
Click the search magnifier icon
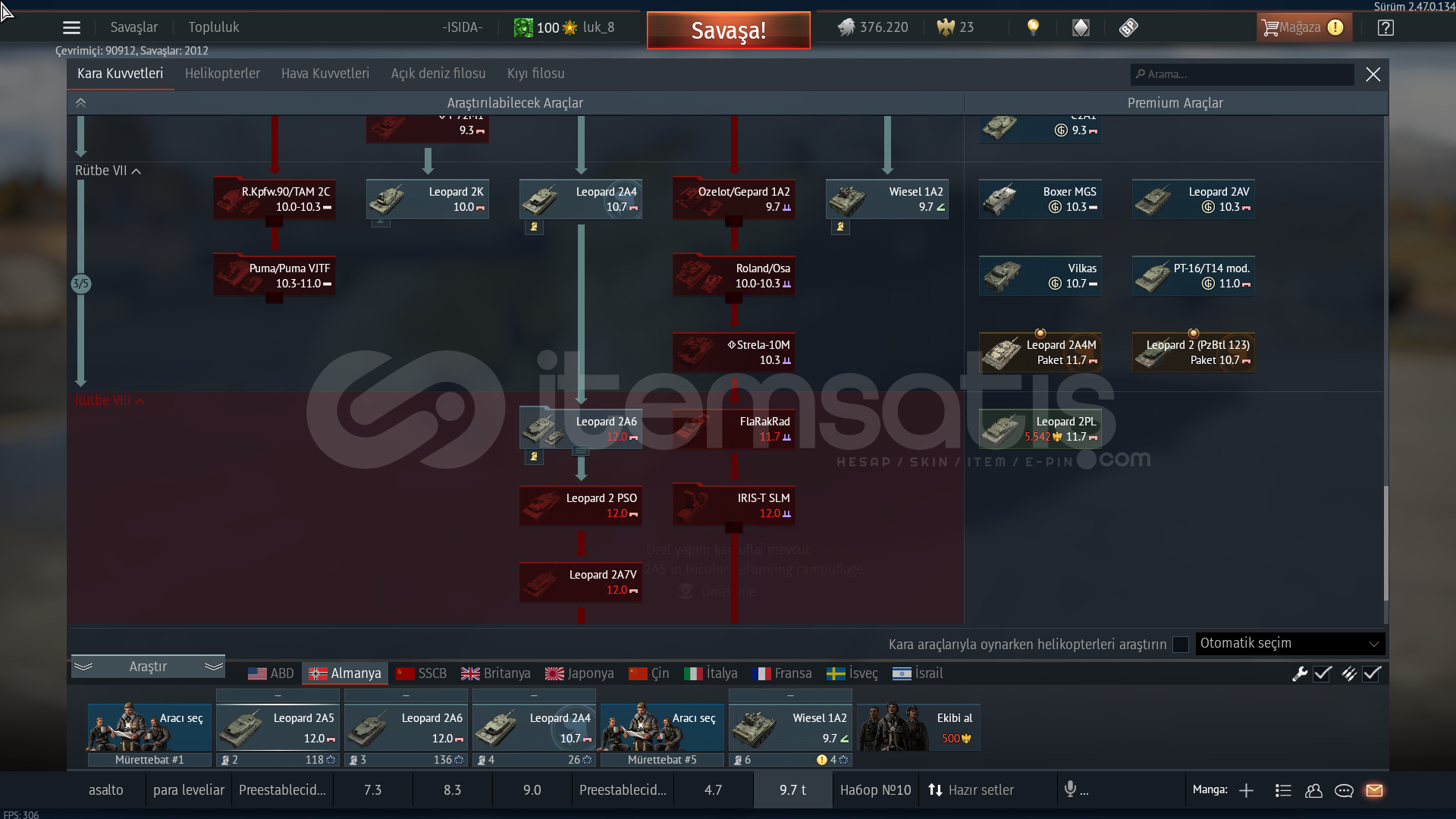1140,74
